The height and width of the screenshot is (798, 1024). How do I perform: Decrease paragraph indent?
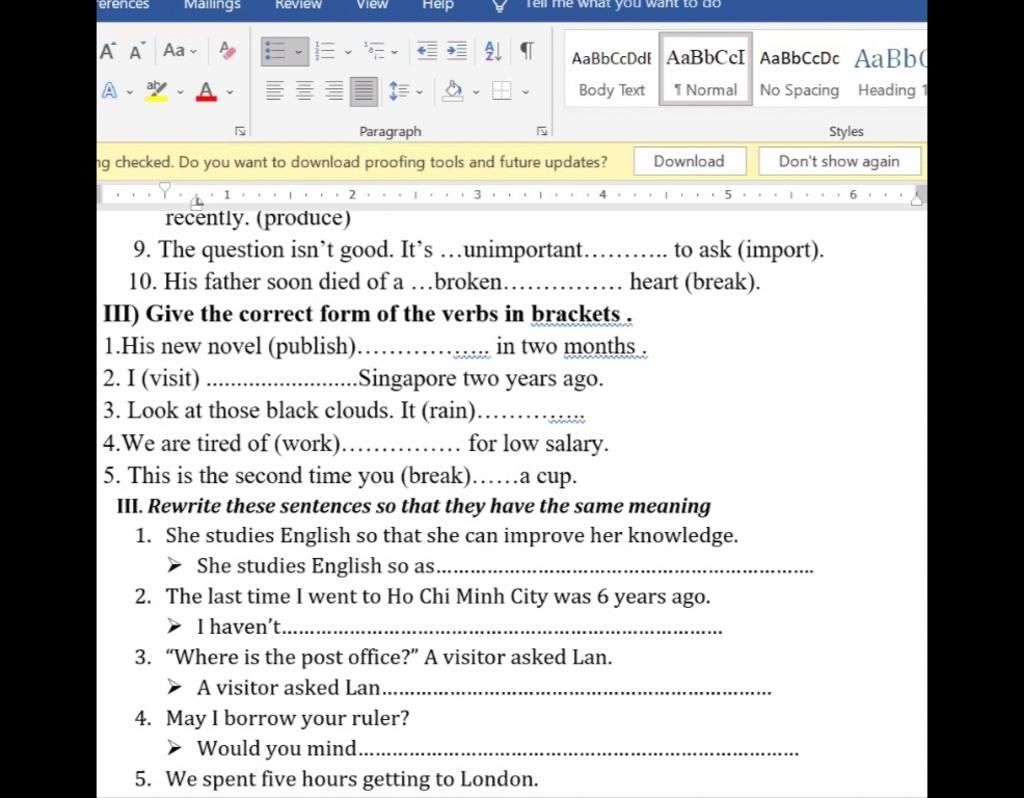(427, 51)
